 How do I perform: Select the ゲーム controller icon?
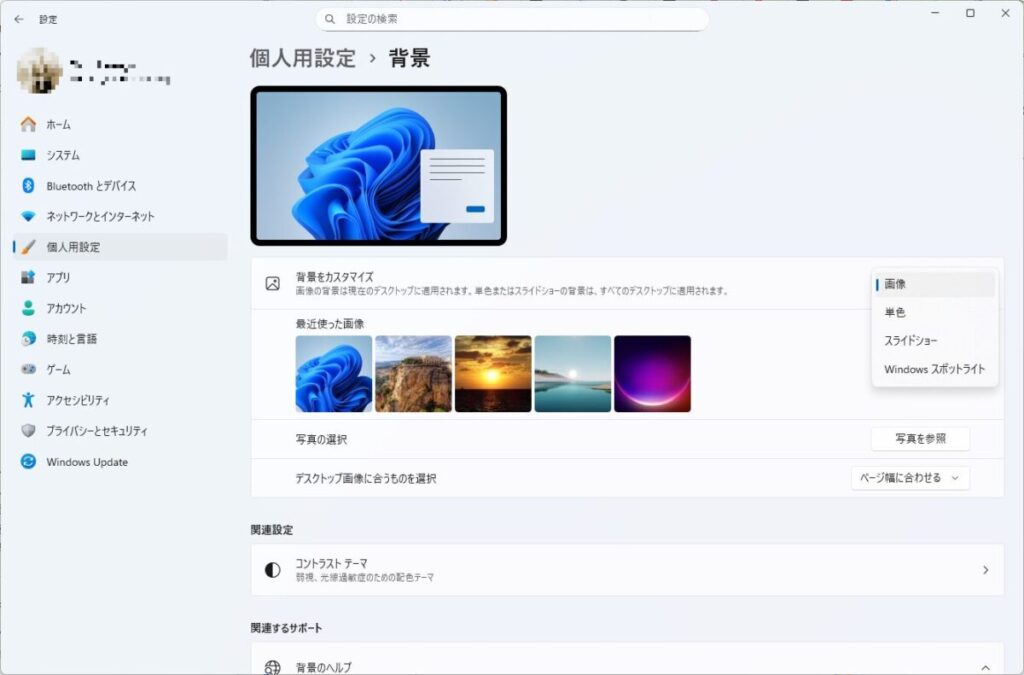pos(28,369)
